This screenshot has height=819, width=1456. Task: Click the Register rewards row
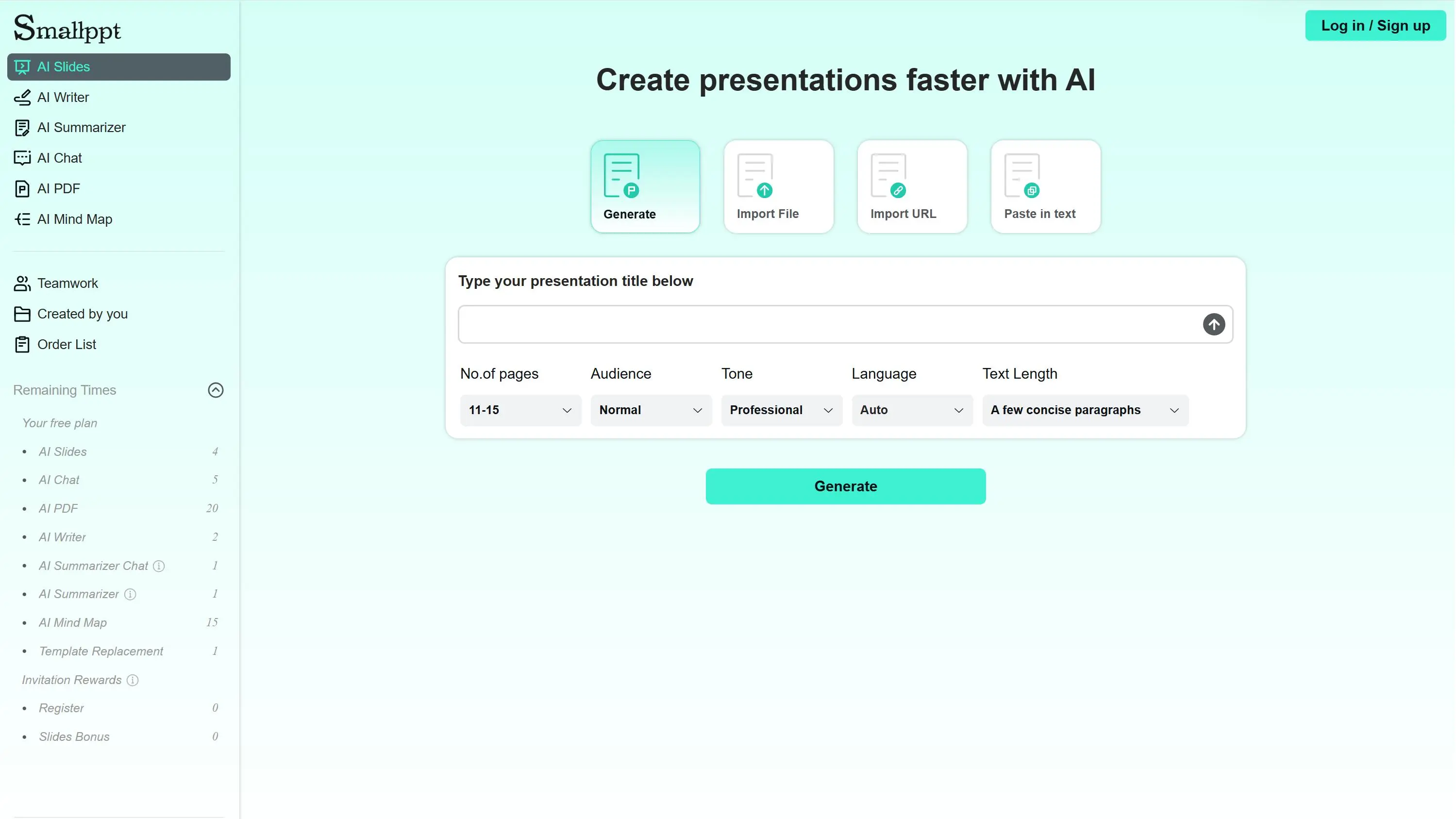(x=120, y=708)
